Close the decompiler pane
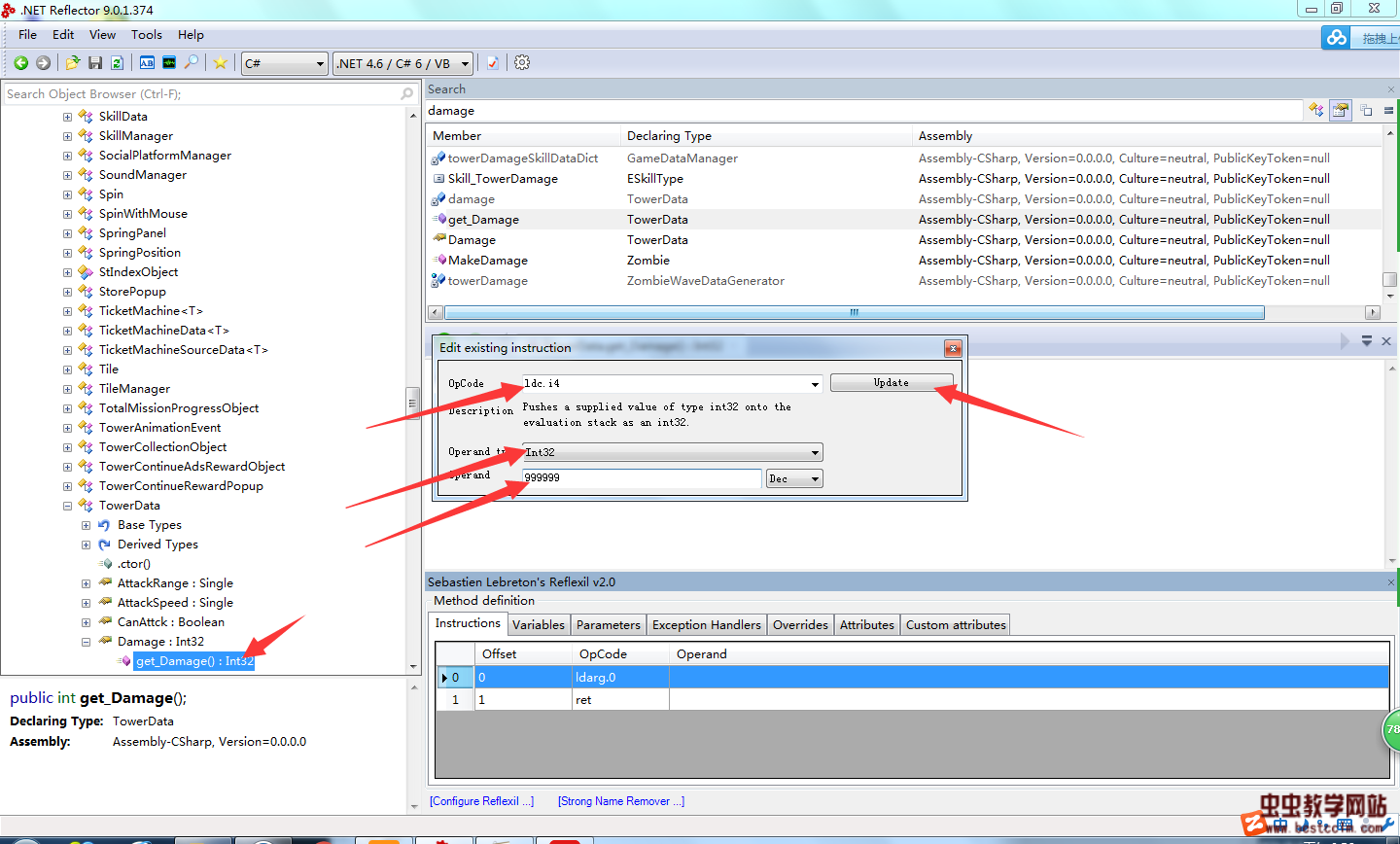Viewport: 1400px width, 844px height. 1386,341
